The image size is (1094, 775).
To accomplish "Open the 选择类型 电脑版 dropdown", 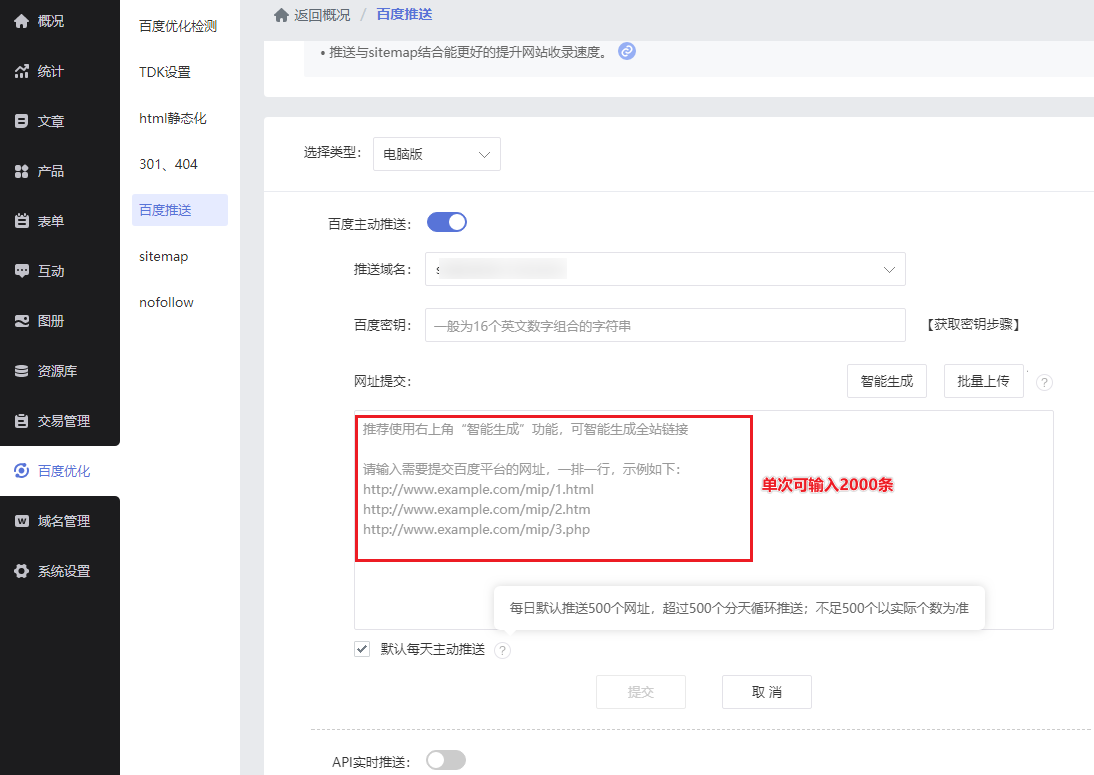I will (437, 154).
